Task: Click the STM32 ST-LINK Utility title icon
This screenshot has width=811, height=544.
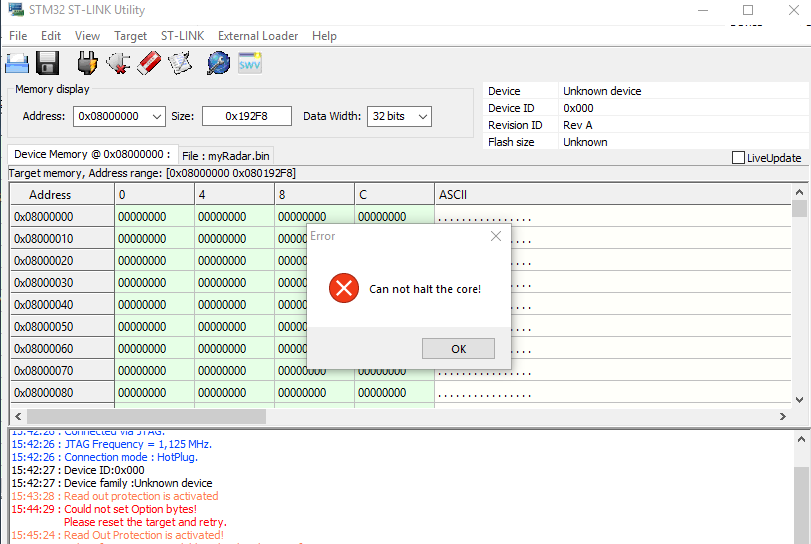Action: 16,9
